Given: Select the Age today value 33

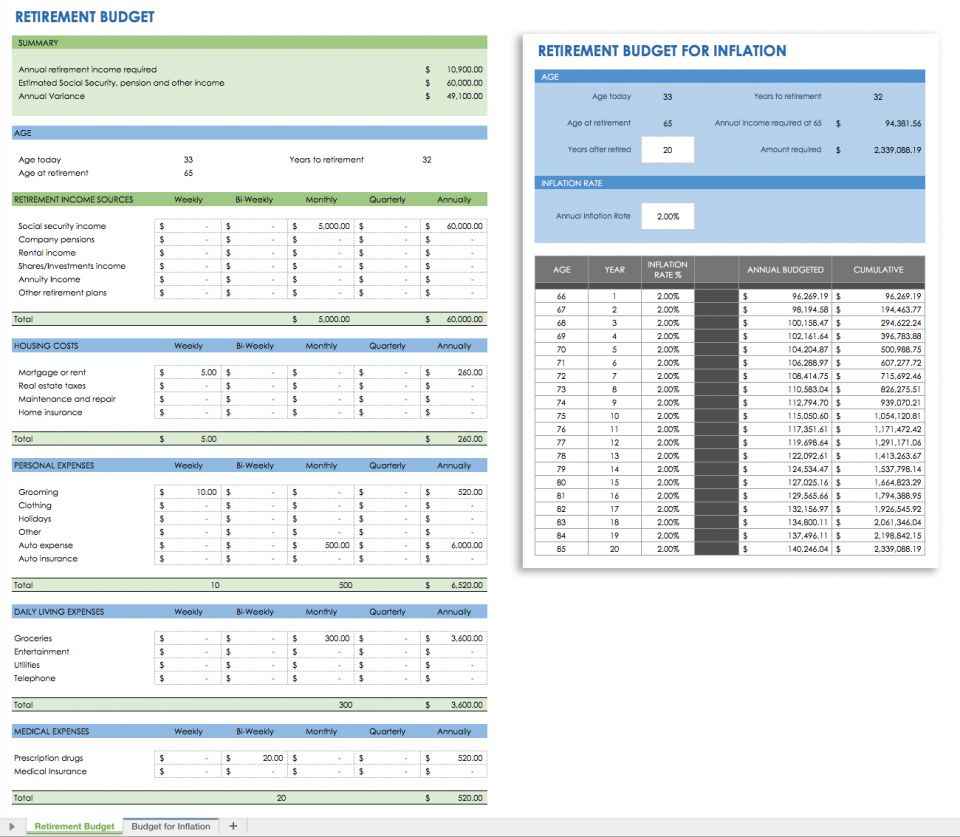Looking at the screenshot, I should tap(188, 158).
